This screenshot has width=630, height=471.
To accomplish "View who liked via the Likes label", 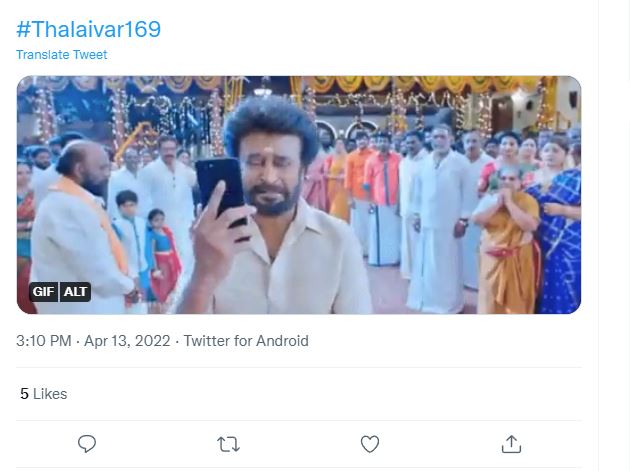I will (x=50, y=394).
